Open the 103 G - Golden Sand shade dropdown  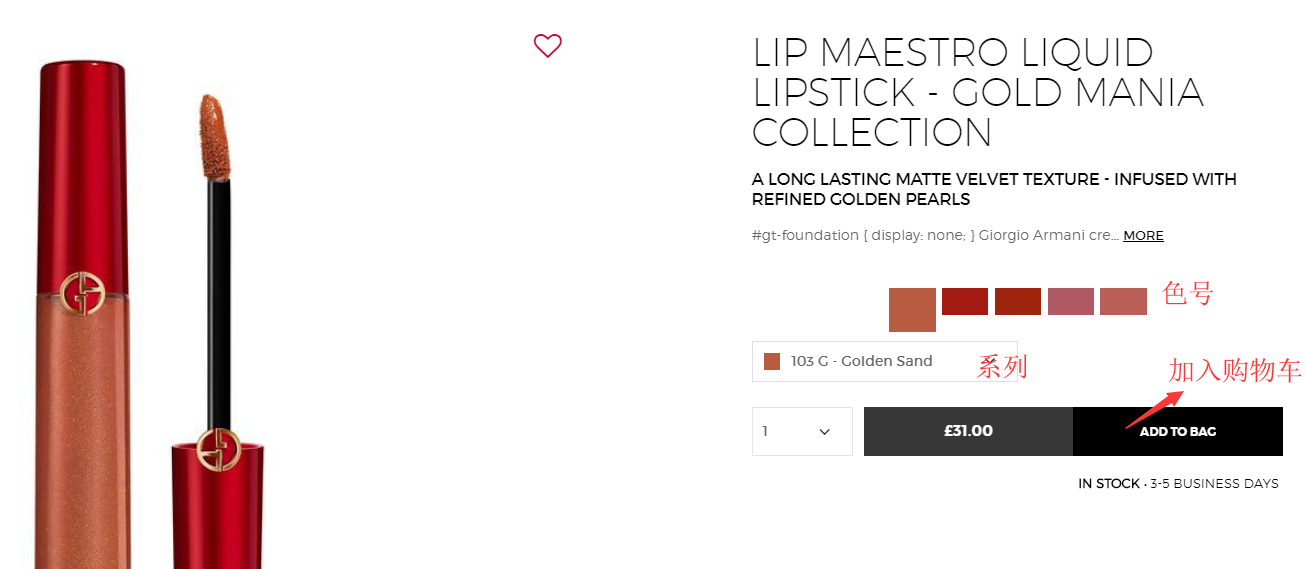click(x=884, y=362)
